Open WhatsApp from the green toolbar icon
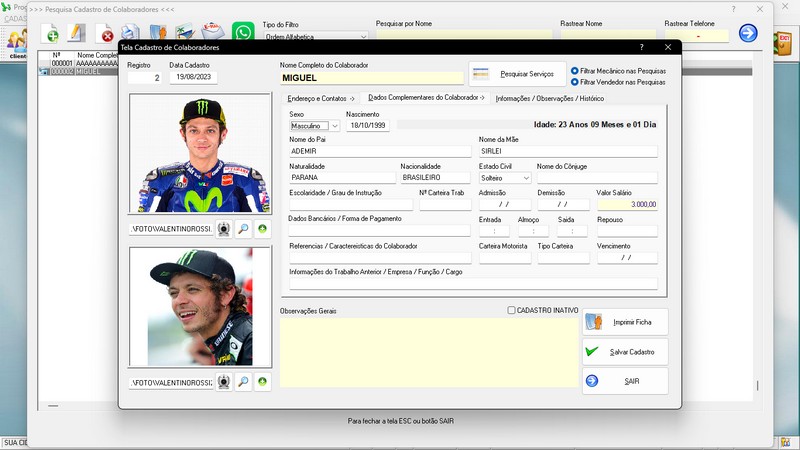 click(243, 33)
